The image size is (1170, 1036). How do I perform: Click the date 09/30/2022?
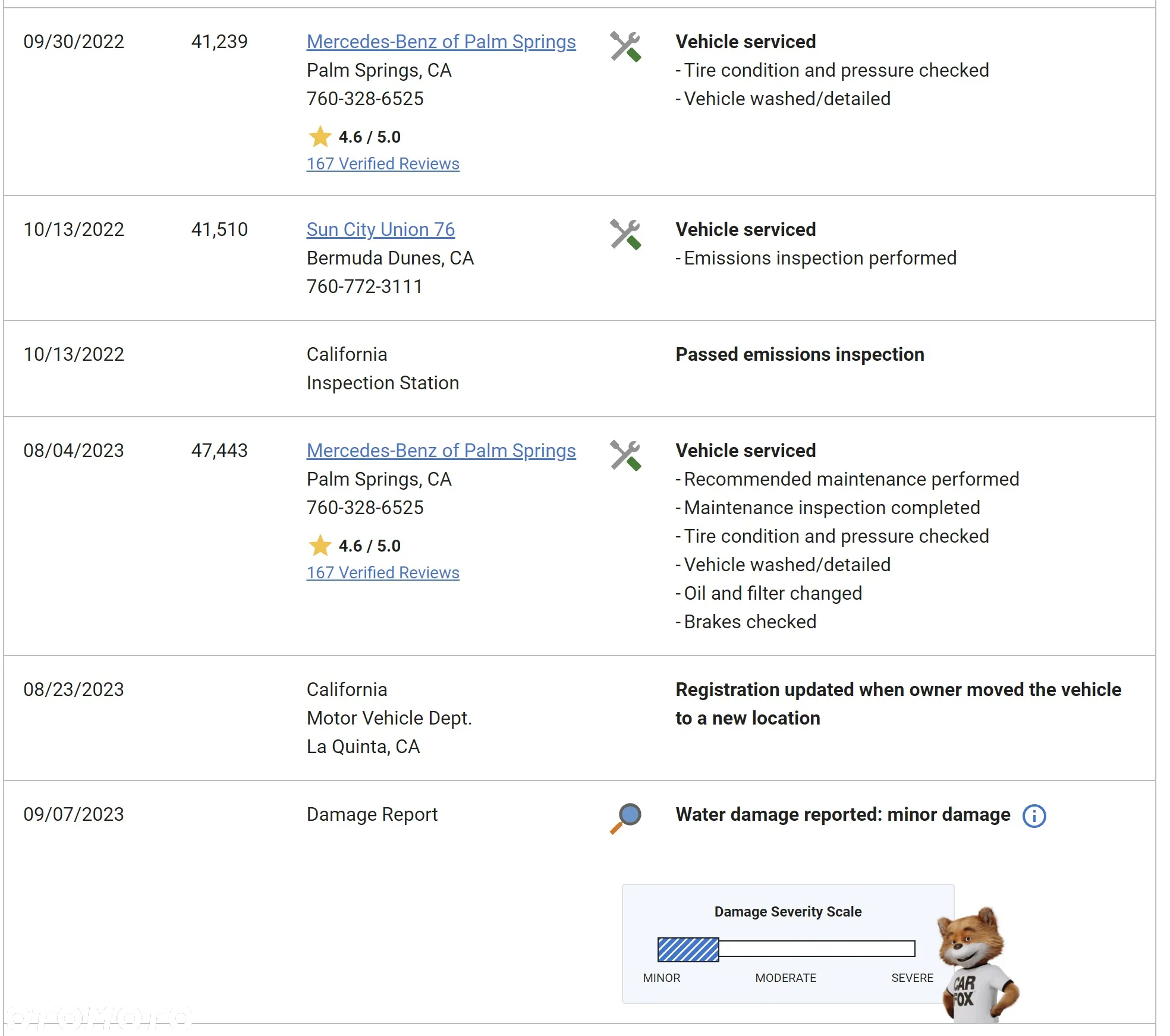pyautogui.click(x=74, y=42)
